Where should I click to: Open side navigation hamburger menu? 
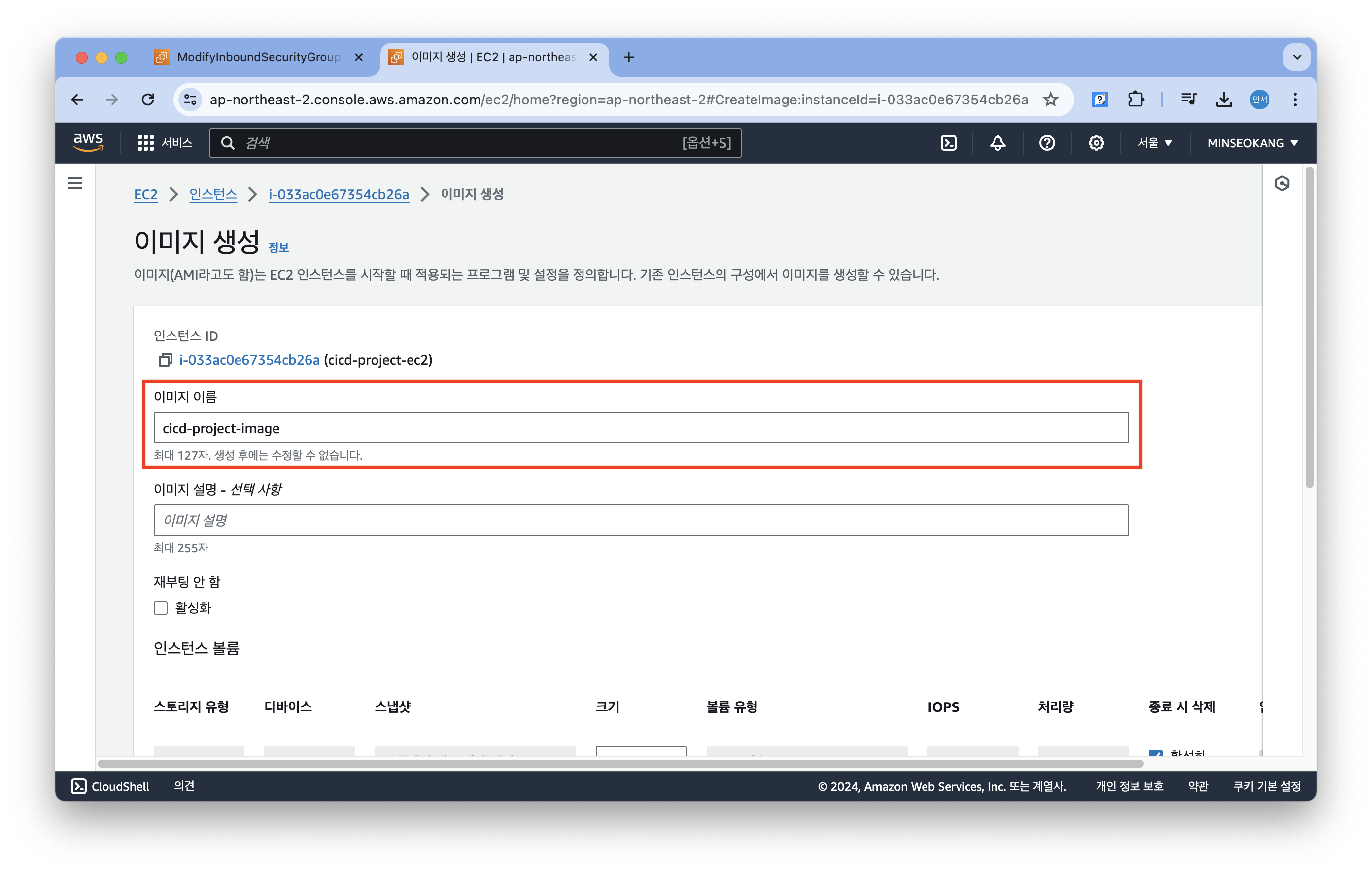pyautogui.click(x=74, y=183)
